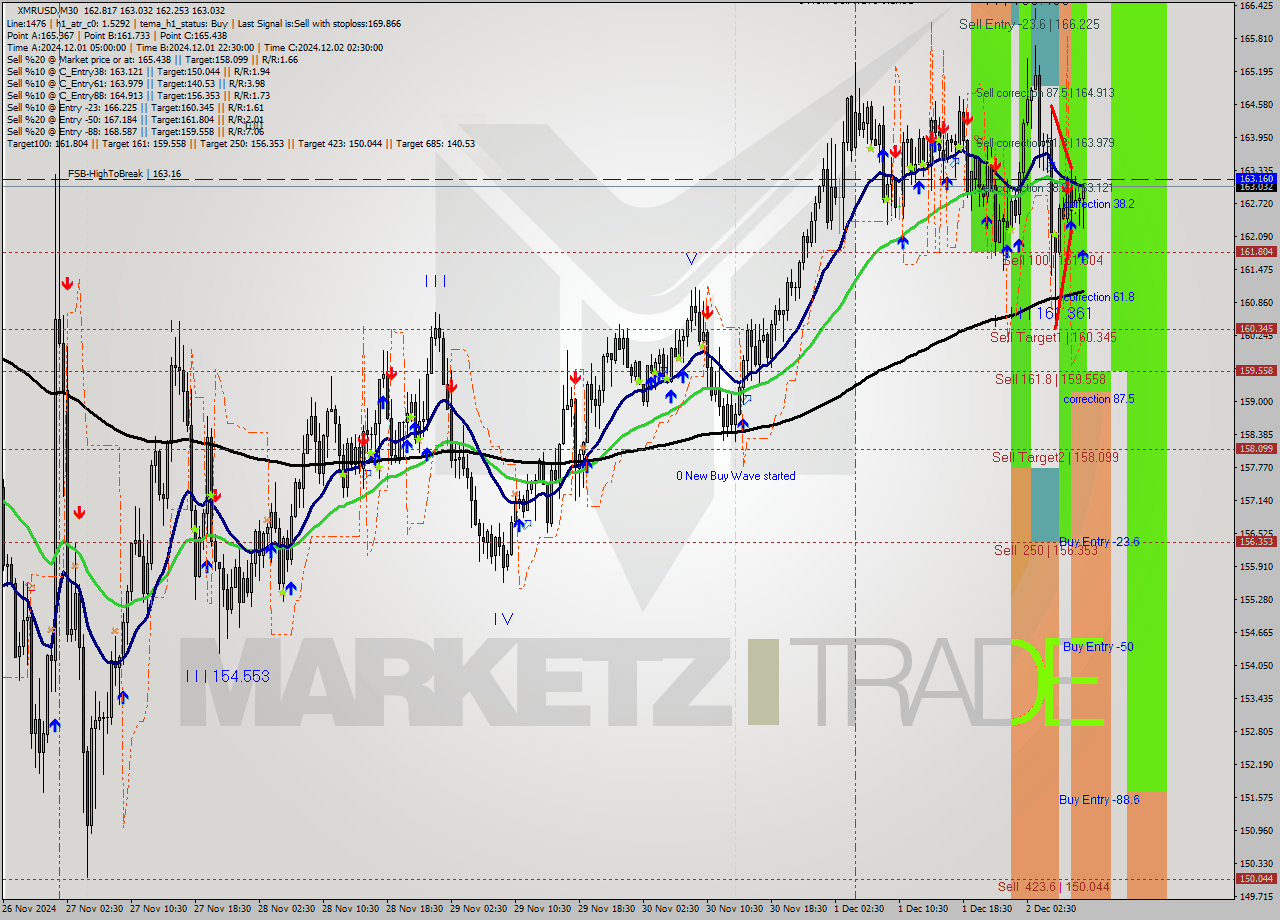Click the blue 'correction 61.8' label
Screen dimensions: 1280x920
pyautogui.click(x=1098, y=297)
